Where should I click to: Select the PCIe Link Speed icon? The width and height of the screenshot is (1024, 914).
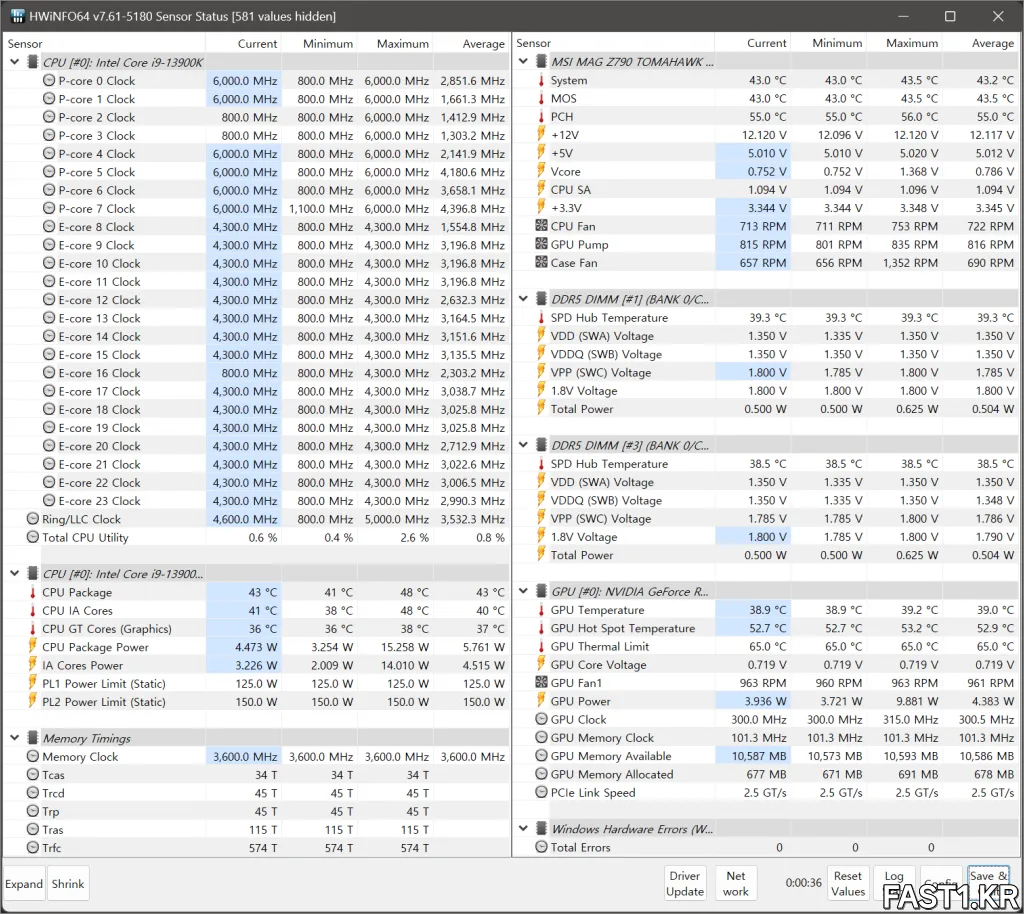click(x=541, y=793)
